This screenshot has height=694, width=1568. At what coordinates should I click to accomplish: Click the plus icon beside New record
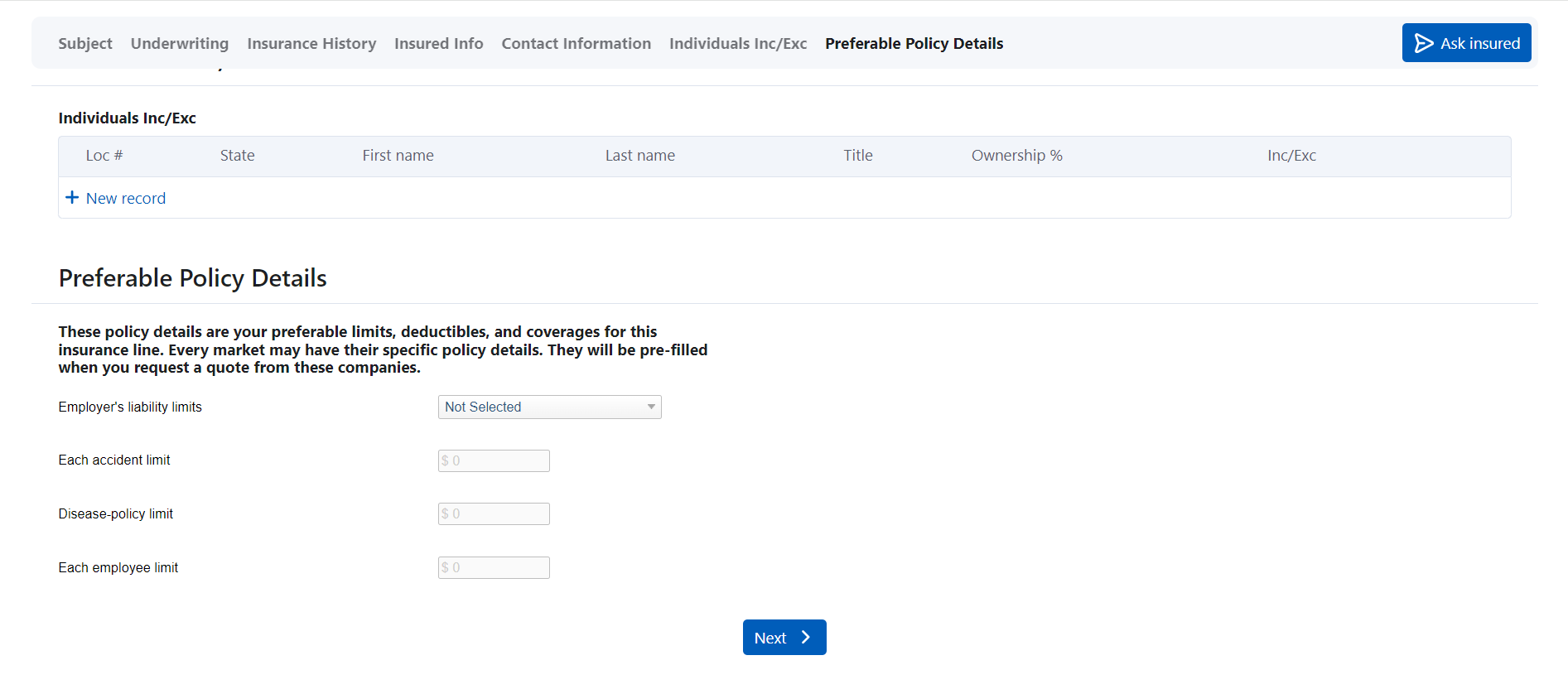pyautogui.click(x=72, y=198)
